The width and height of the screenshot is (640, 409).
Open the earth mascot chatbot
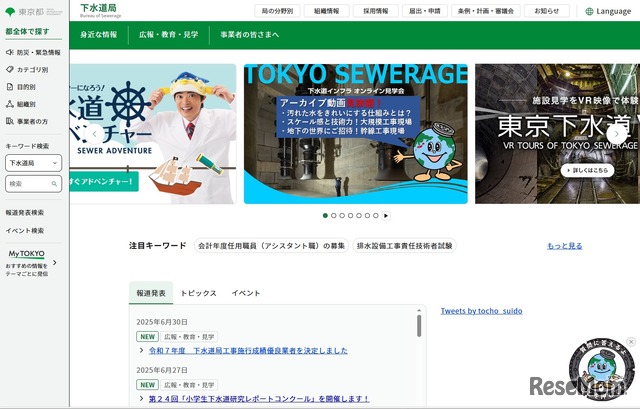tap(601, 369)
